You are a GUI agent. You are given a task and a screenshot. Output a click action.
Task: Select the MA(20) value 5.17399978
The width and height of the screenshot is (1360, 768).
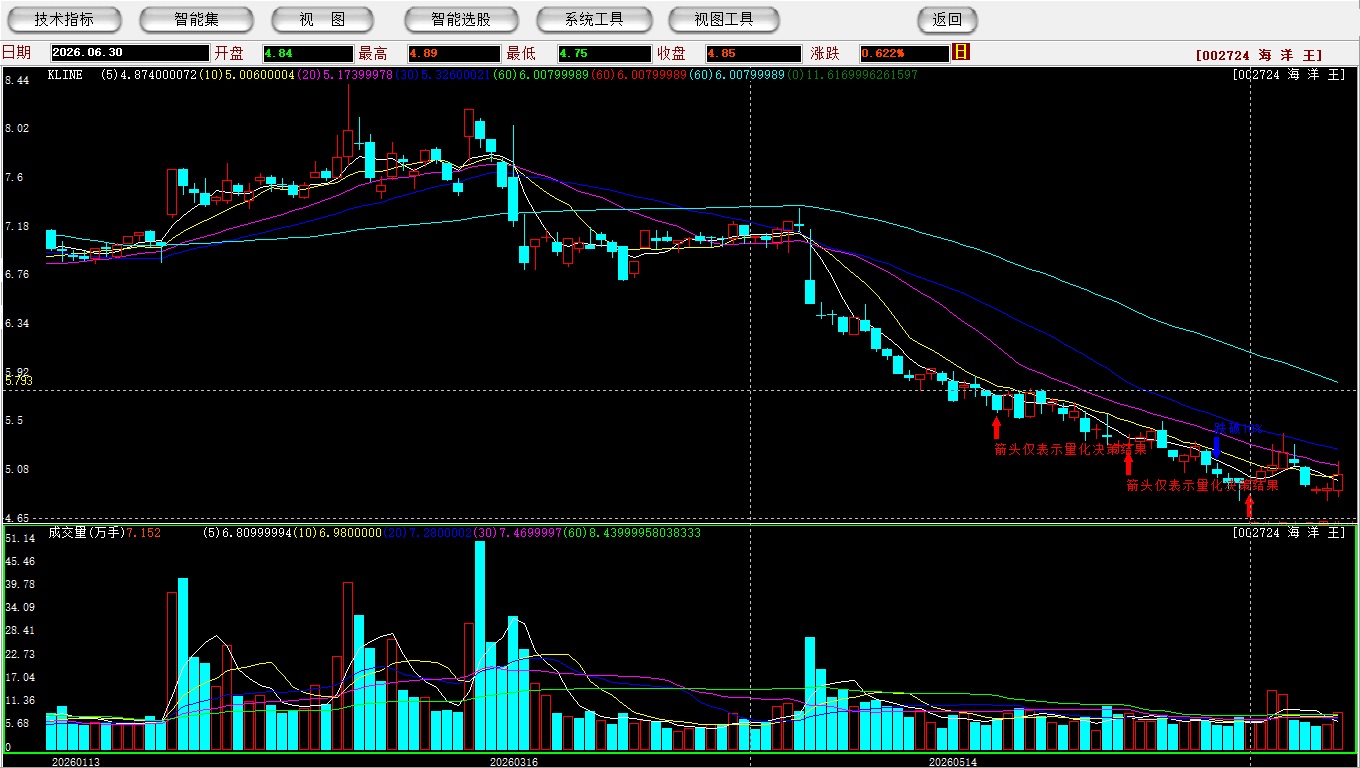(x=359, y=75)
